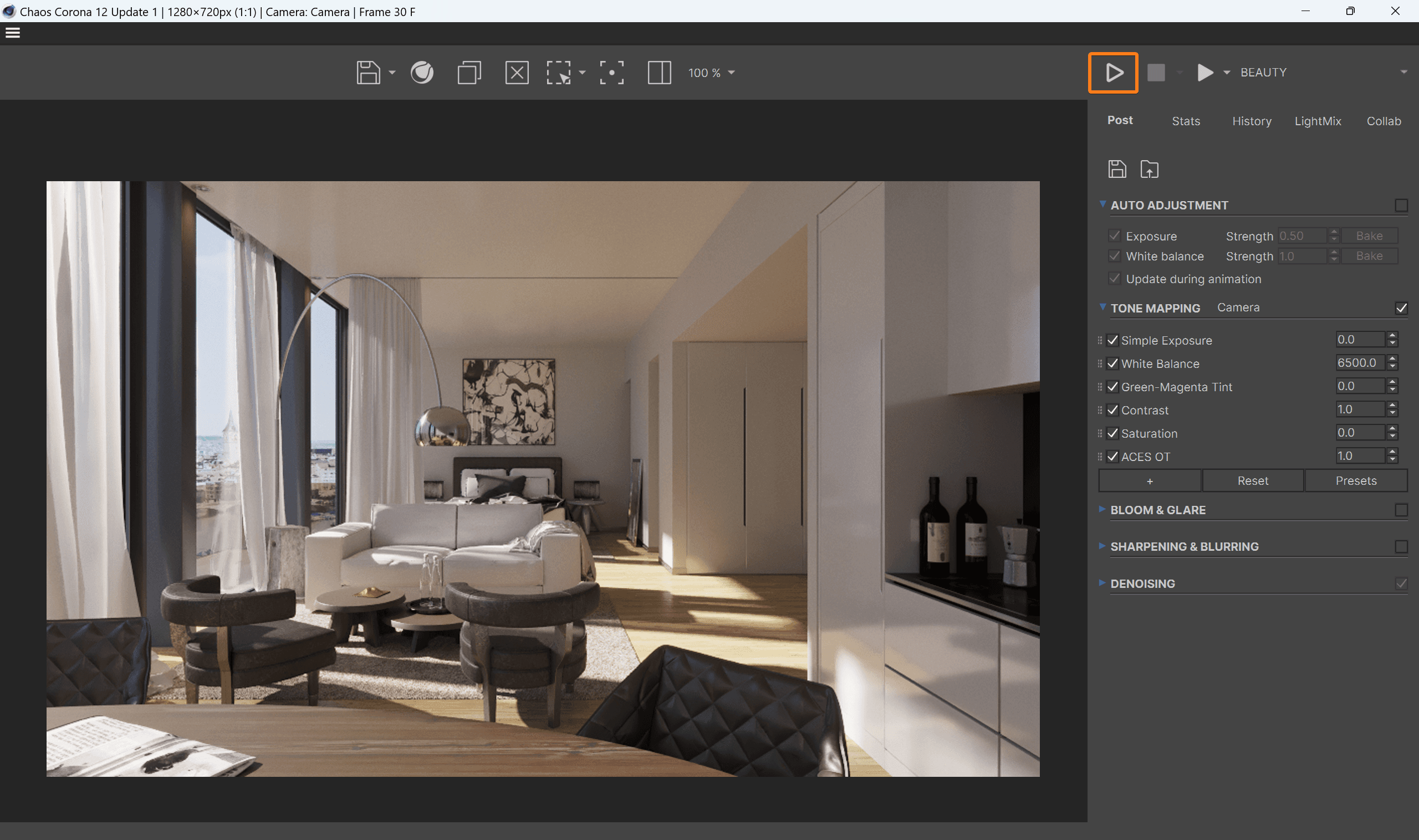
Task: Clear the rendered image with the X icon
Action: [517, 73]
